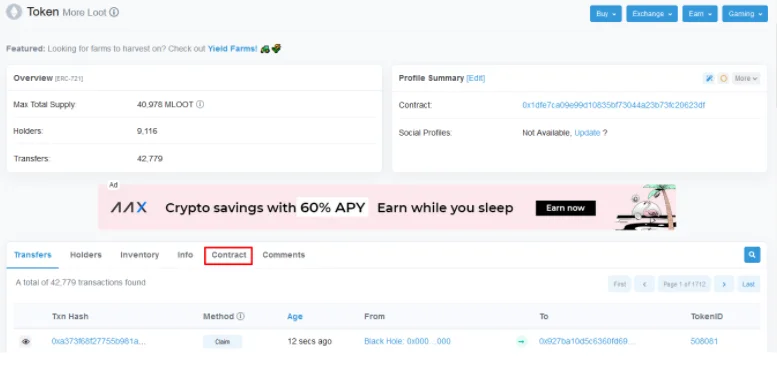The image size is (777, 383).
Task: Click the green arrow icon in the transfer row
Action: click(x=521, y=341)
